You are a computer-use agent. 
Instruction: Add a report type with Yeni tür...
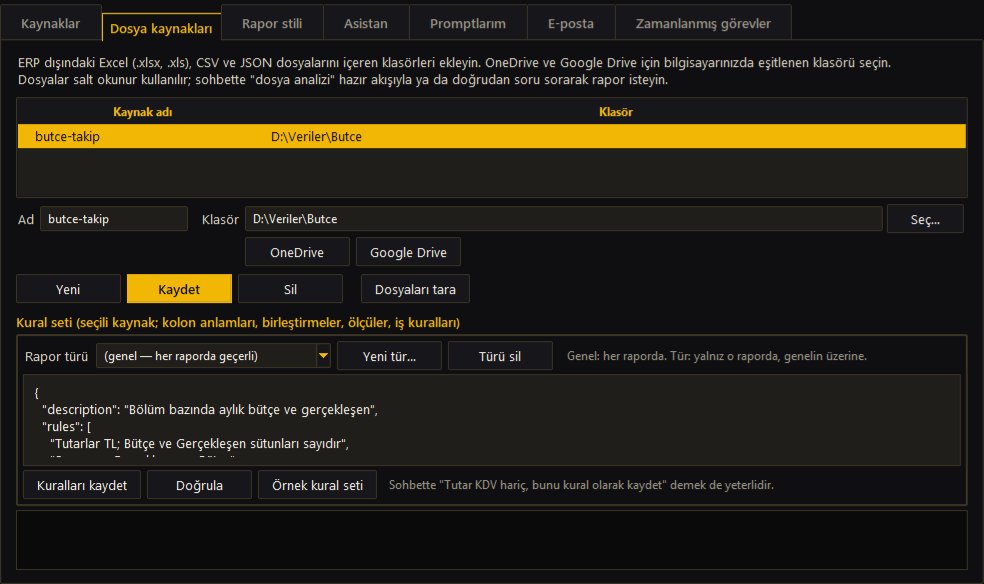(389, 356)
